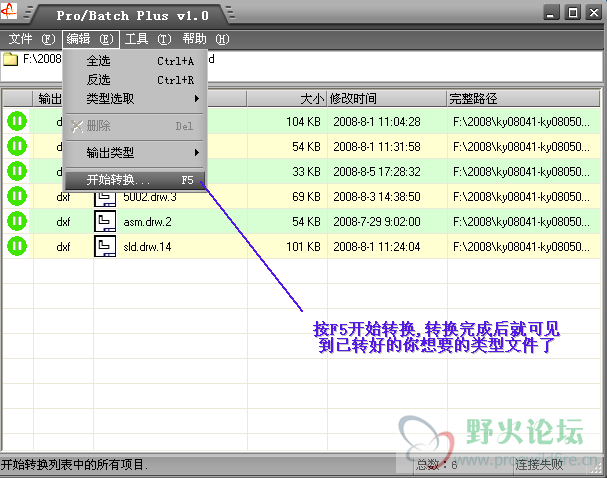Click drawing file icon for 5002.drw.3
Viewport: 607px width, 478px height.
click(x=105, y=199)
